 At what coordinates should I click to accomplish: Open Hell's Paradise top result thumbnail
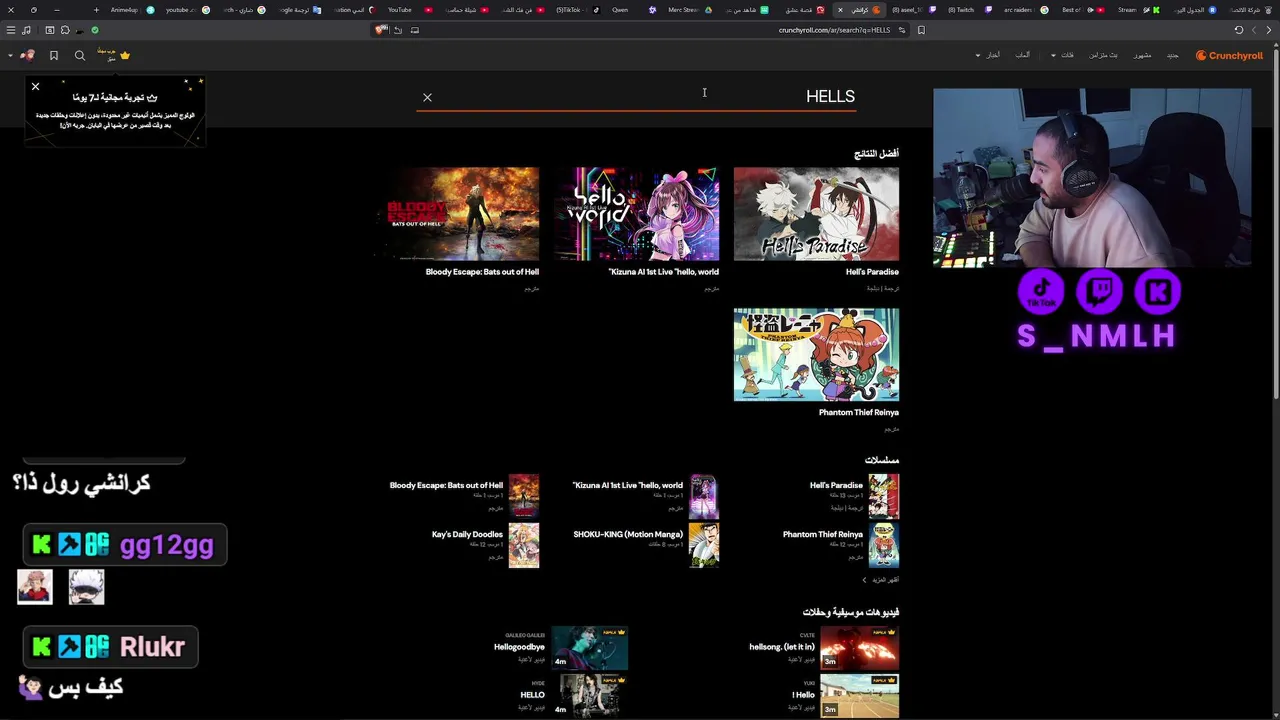pos(816,214)
